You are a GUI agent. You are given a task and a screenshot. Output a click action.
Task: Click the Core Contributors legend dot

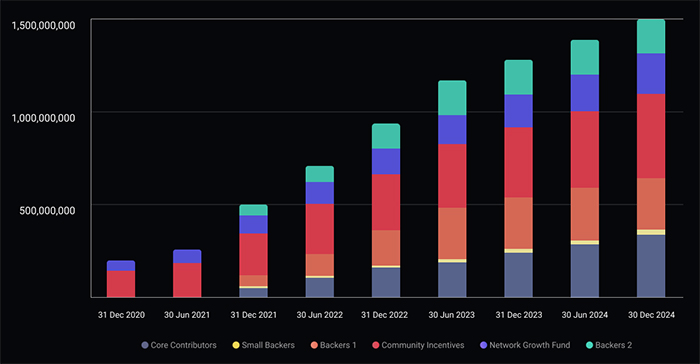click(x=145, y=345)
